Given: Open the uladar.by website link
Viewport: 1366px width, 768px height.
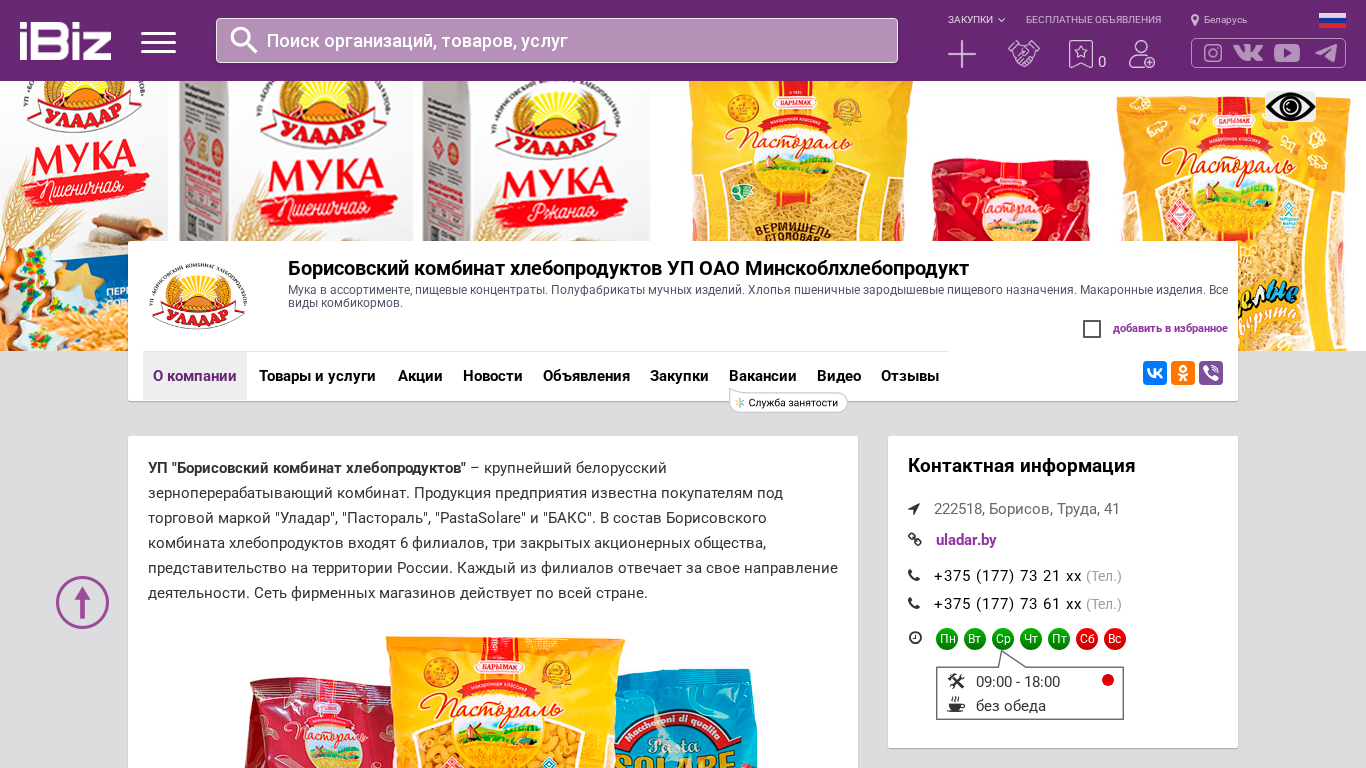Looking at the screenshot, I should [966, 540].
